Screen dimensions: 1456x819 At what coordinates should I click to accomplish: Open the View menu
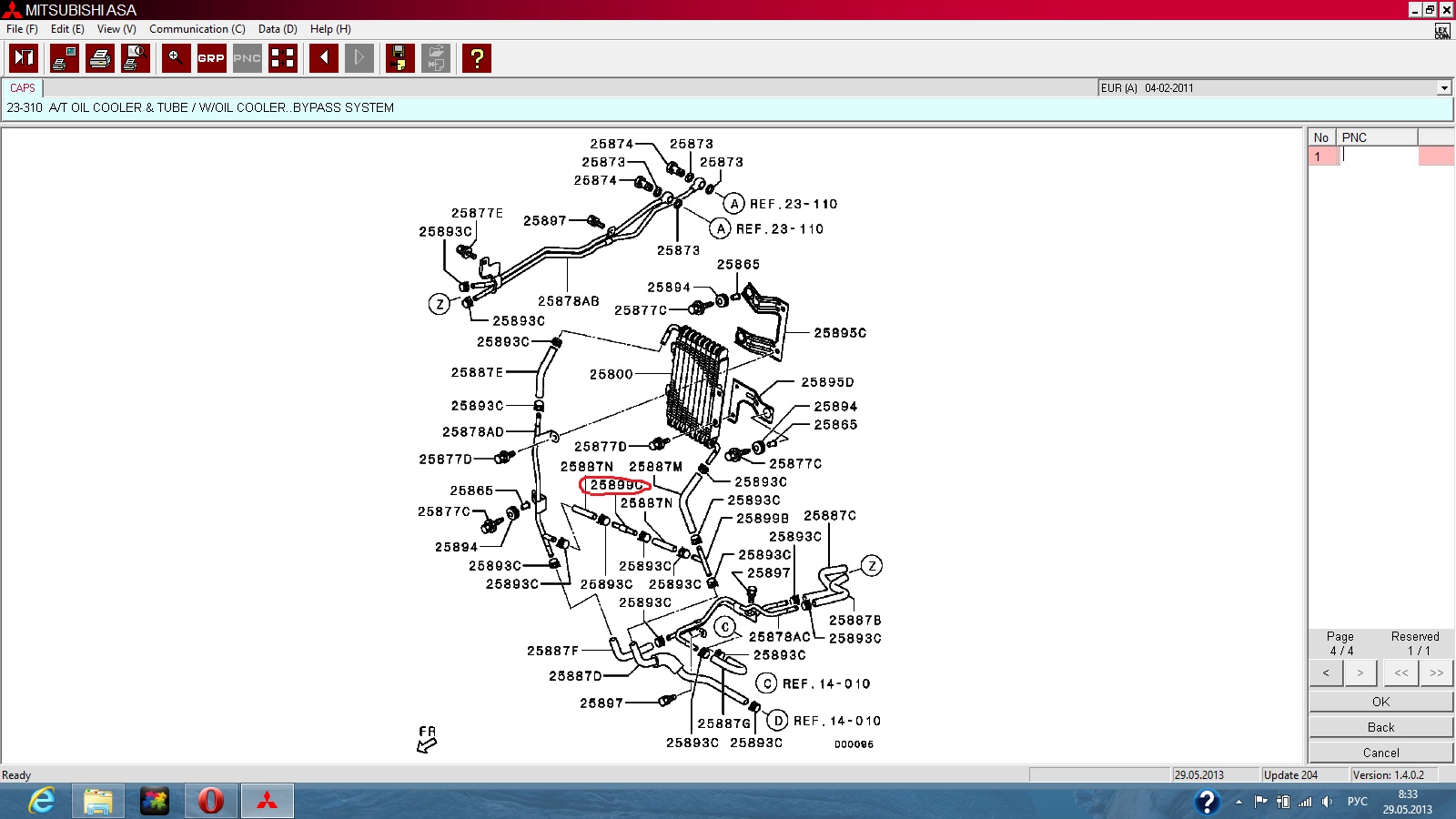(116, 29)
